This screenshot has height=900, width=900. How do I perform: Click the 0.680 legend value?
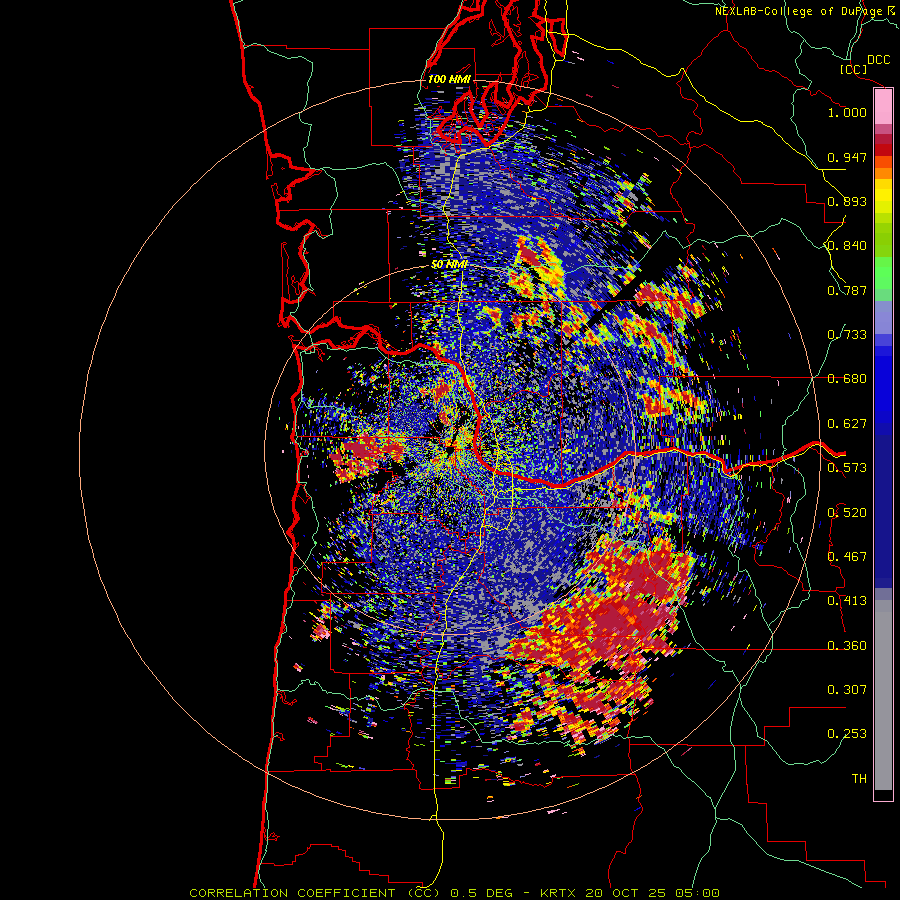(847, 379)
